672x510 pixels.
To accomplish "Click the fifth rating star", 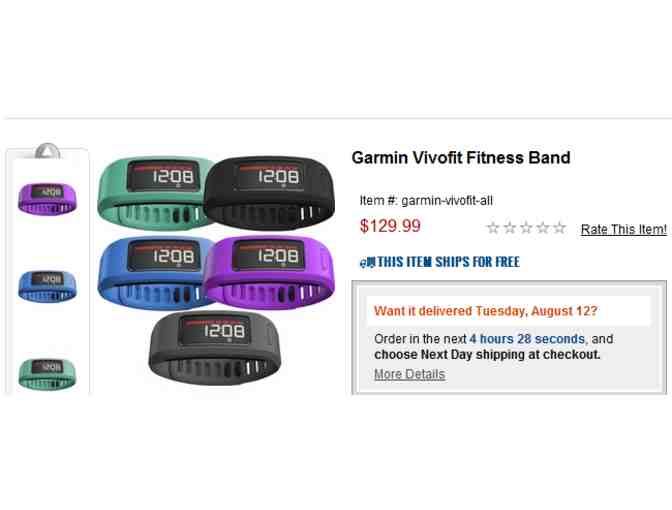I will pos(559,228).
